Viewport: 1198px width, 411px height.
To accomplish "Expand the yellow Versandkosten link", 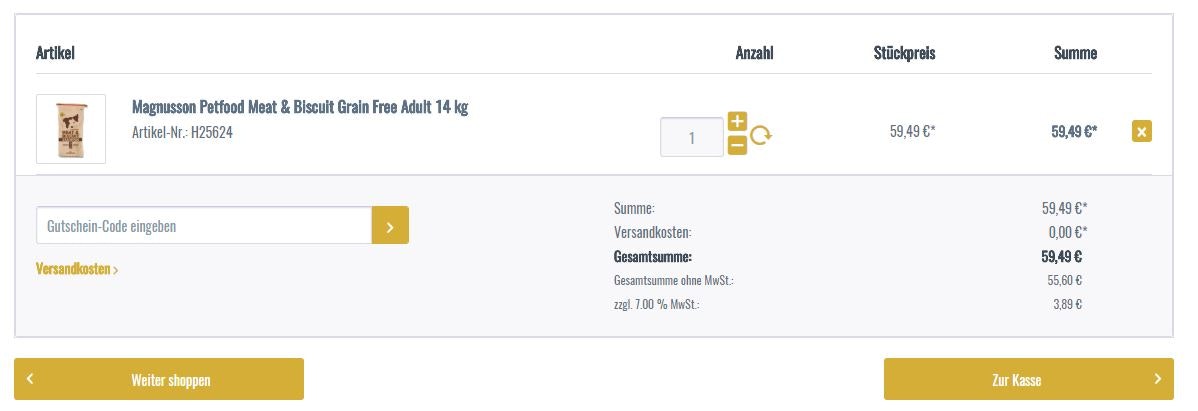I will pyautogui.click(x=77, y=269).
